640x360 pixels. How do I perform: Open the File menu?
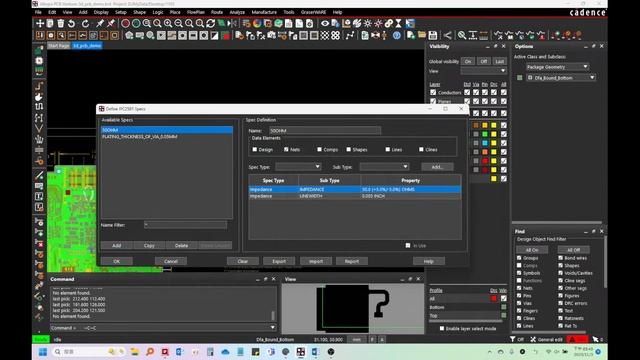coord(38,12)
